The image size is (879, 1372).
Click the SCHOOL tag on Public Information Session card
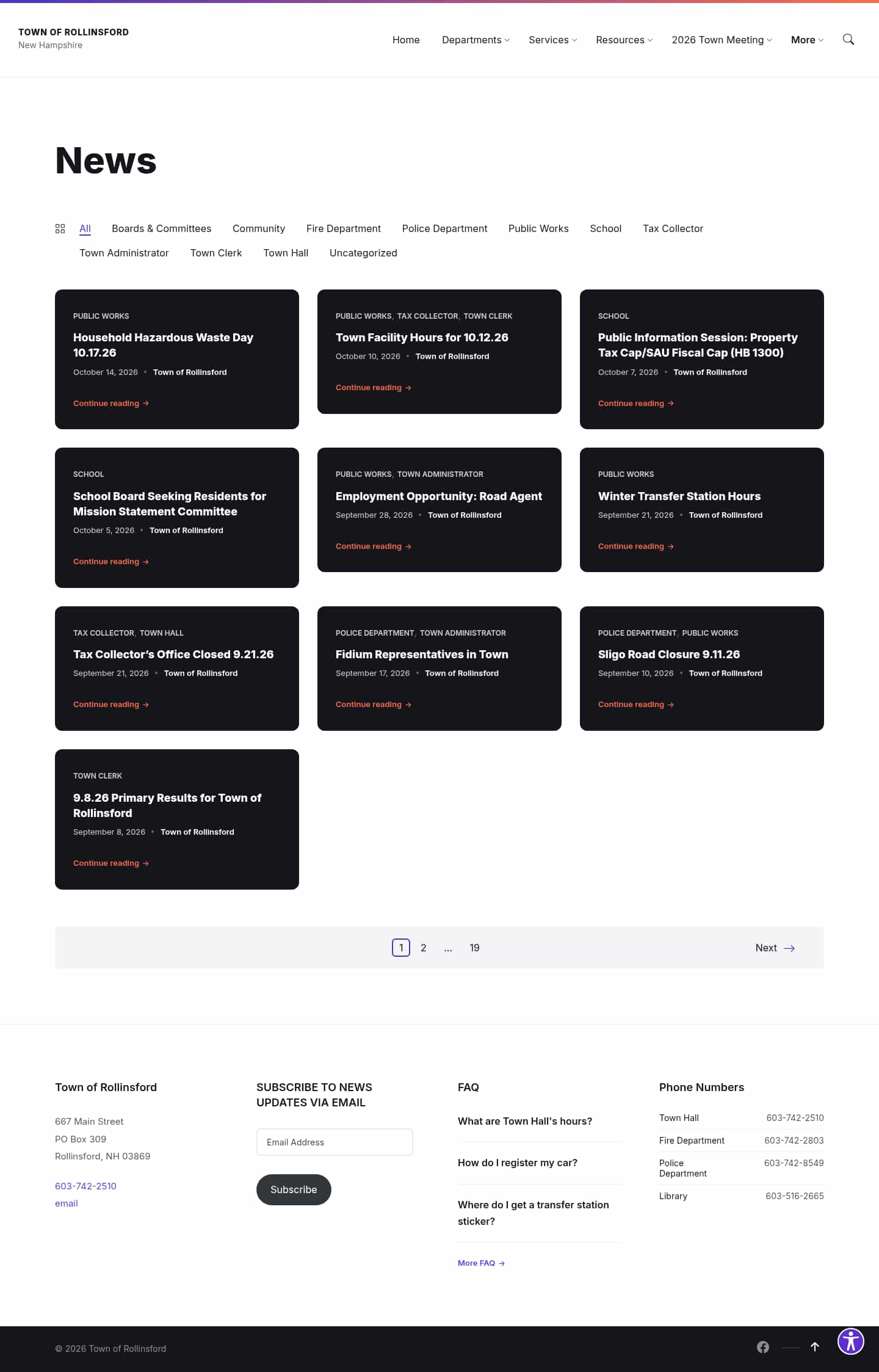point(613,316)
